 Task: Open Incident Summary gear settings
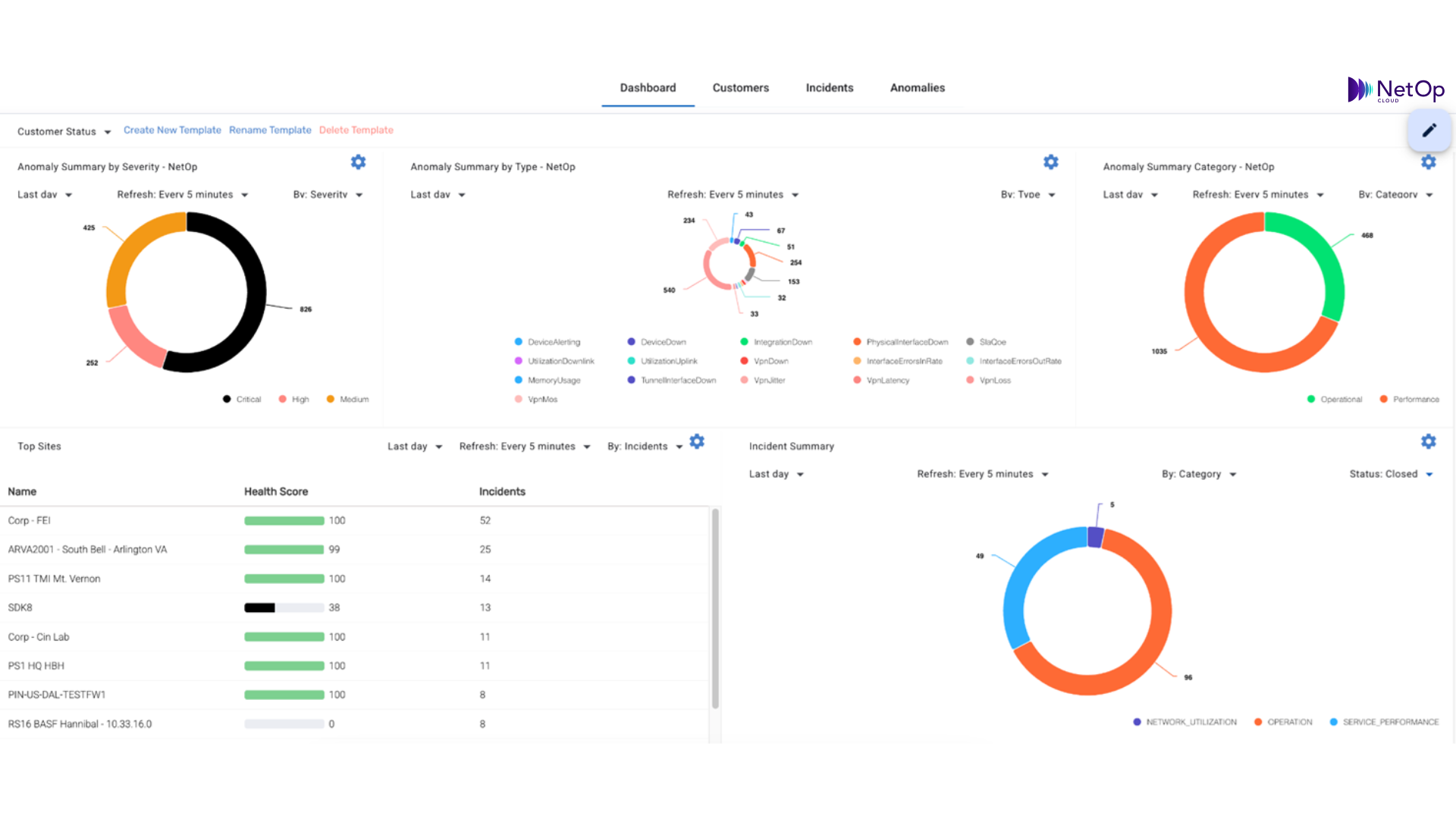coord(1428,442)
